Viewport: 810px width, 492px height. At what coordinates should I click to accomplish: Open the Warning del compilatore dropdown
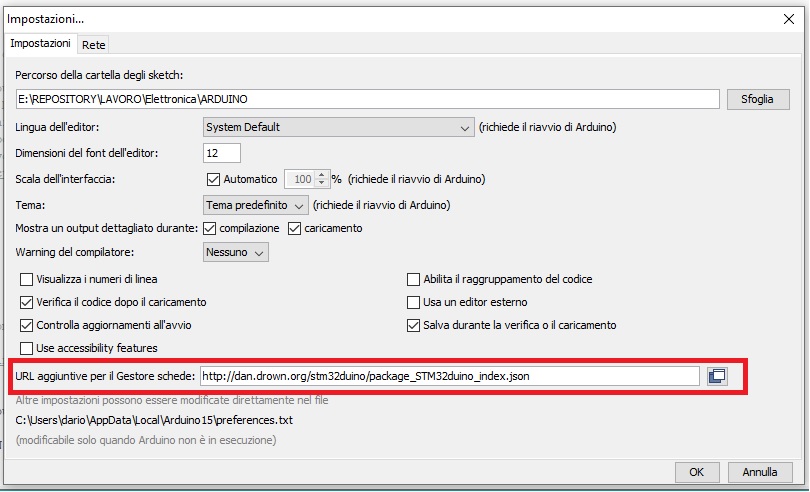click(235, 253)
